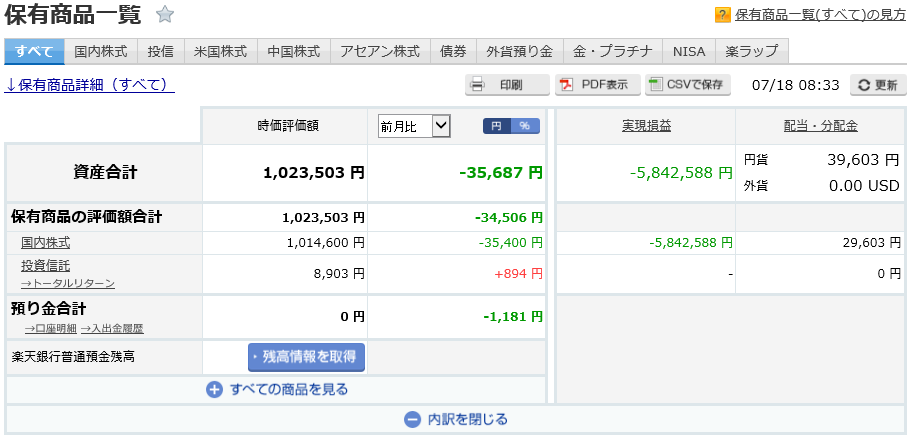Click the 資産合計 change -35,687 円
The image size is (913, 440).
[501, 173]
